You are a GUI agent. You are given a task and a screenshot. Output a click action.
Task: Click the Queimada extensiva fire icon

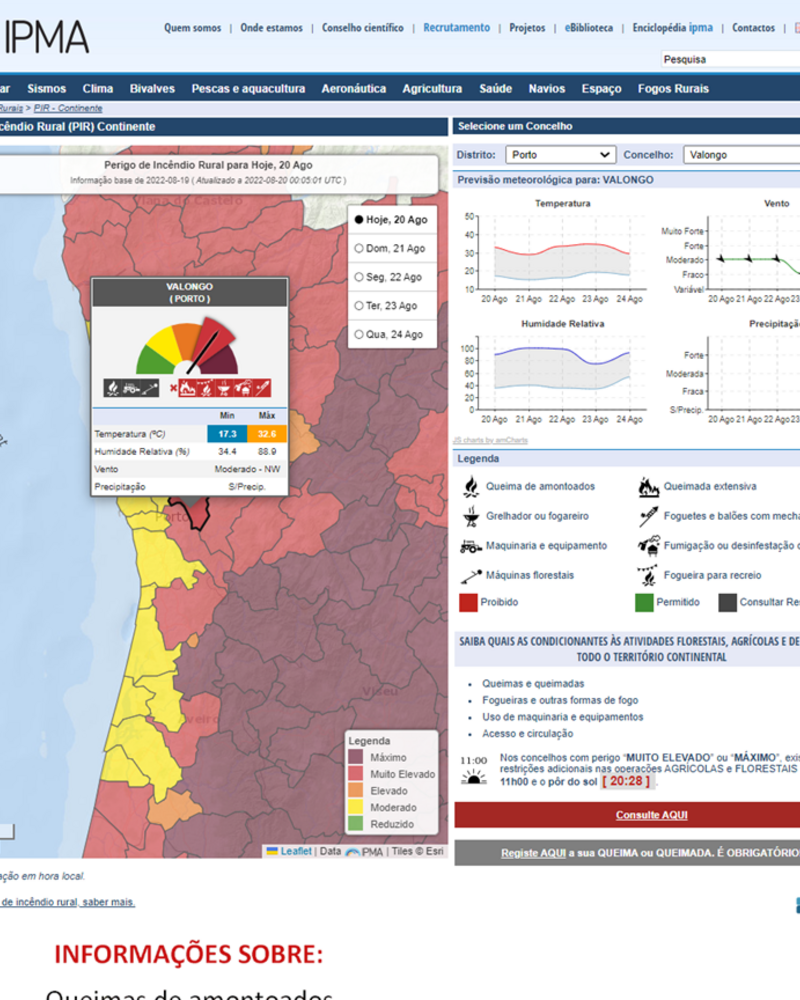pos(648,487)
